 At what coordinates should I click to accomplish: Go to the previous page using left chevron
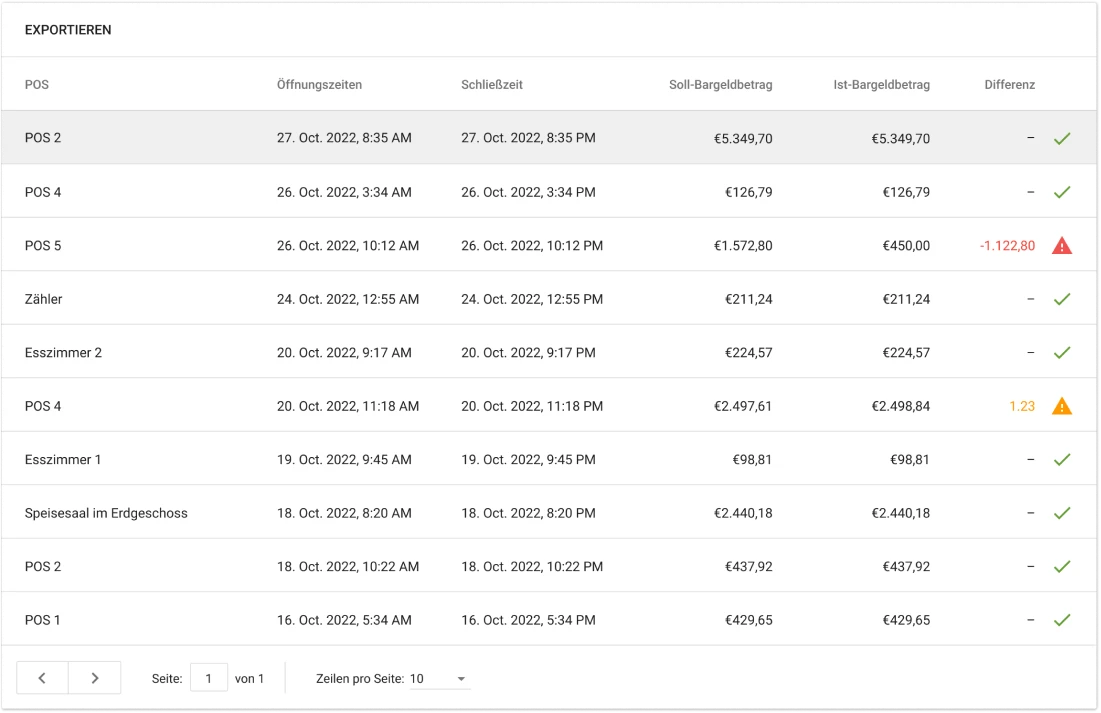click(x=42, y=678)
